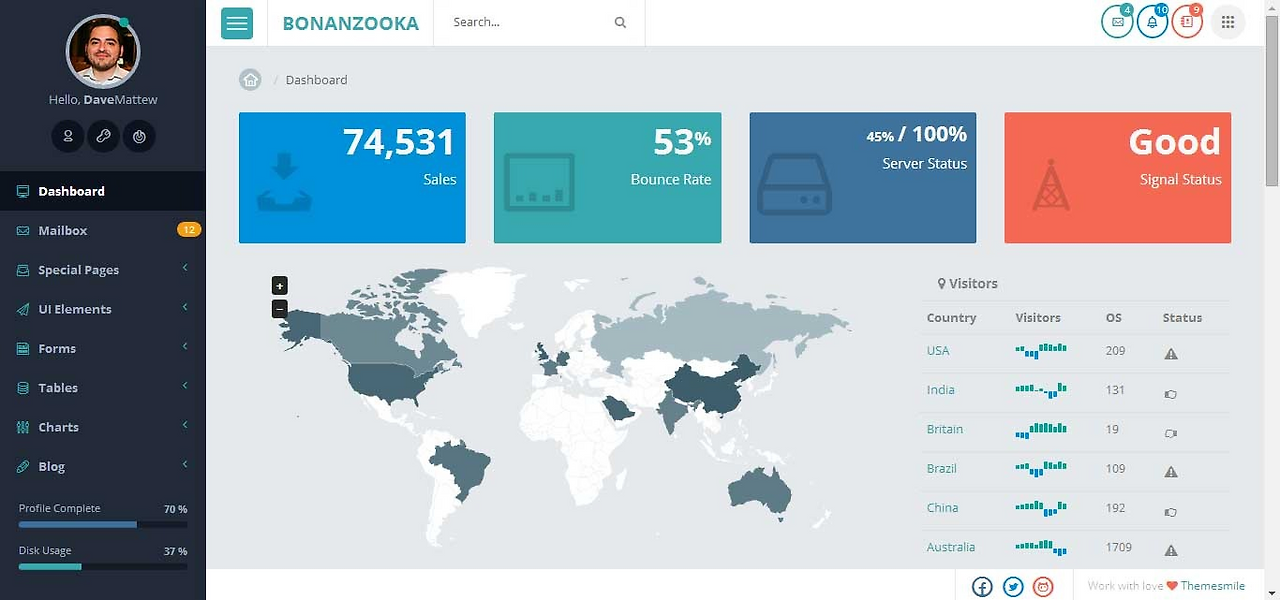Click the USA visitors sparkline chart

click(1041, 350)
